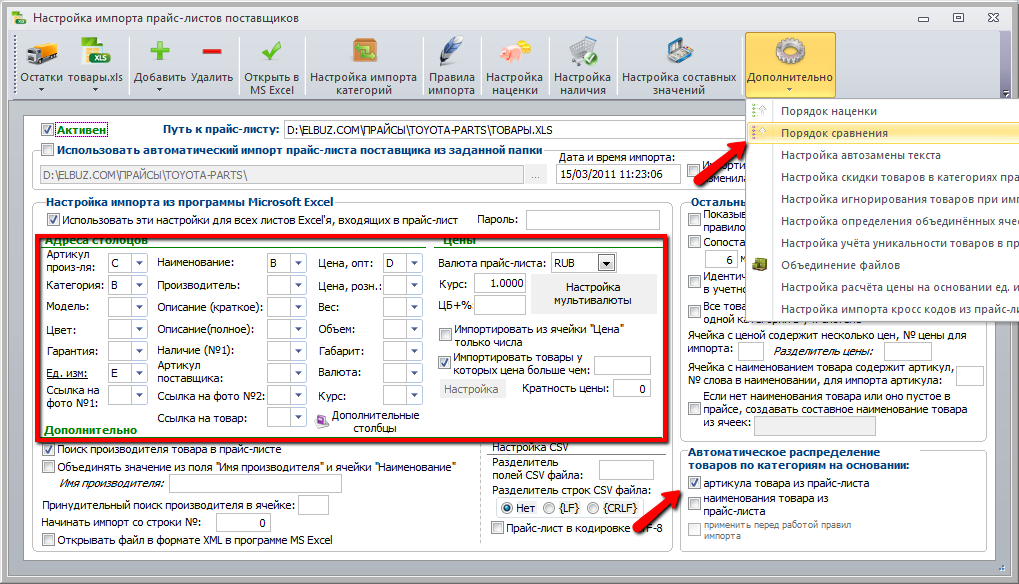Image resolution: width=1019 pixels, height=584 pixels.
Task: Toggle use settings for all Excel sheets
Action: click(53, 220)
